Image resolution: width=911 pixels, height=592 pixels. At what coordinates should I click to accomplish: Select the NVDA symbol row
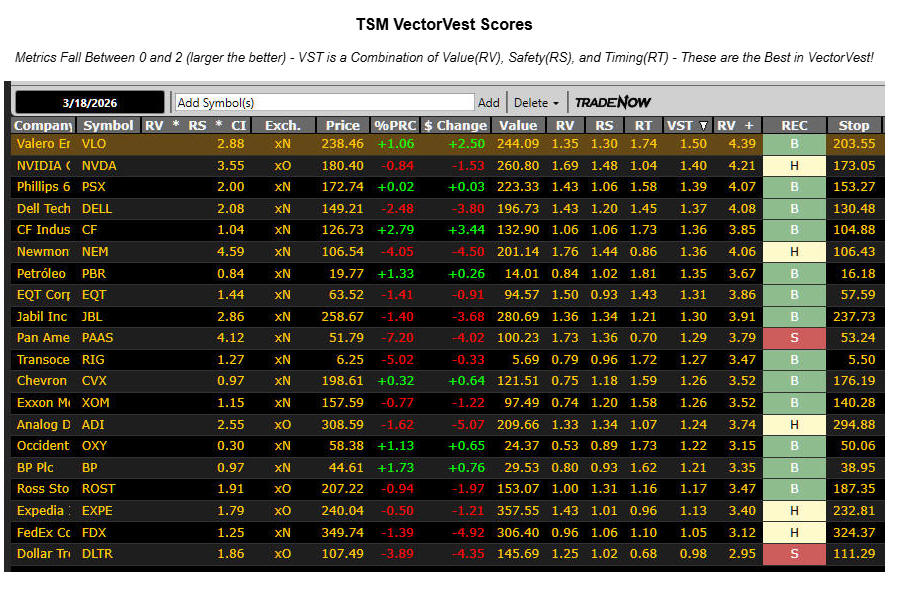coord(98,165)
